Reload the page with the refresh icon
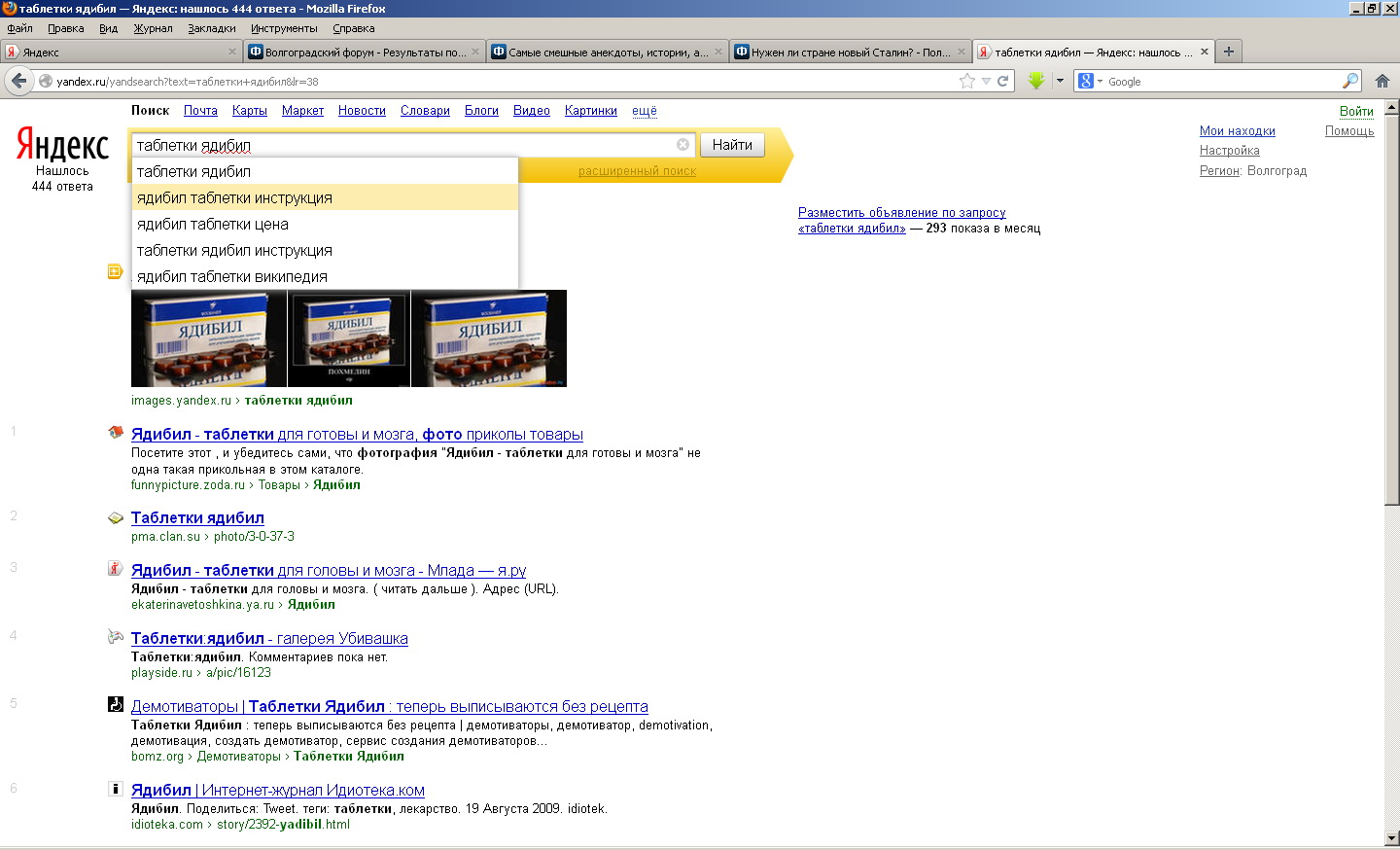This screenshot has width=1400, height=850. [x=1002, y=81]
